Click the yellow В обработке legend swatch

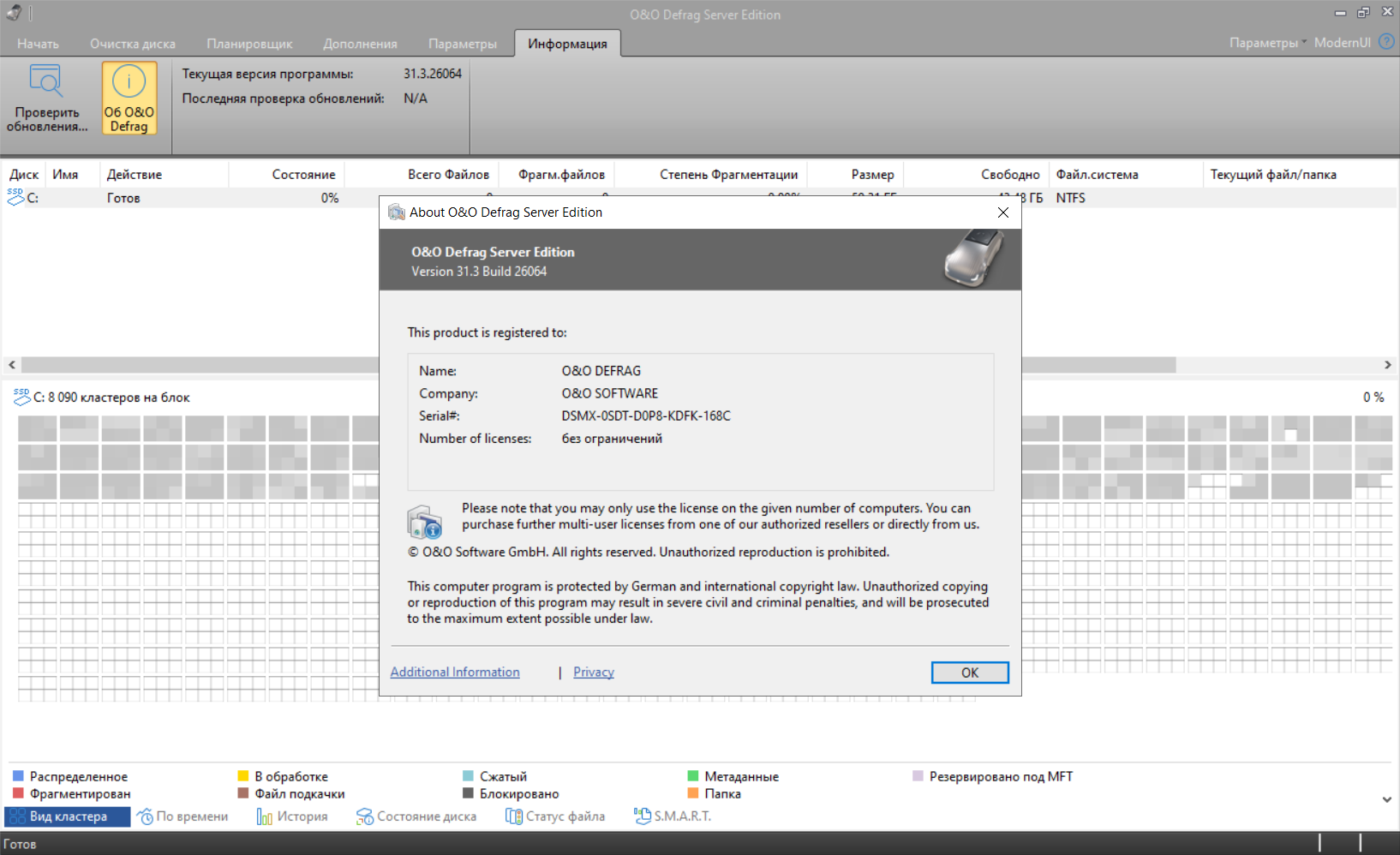(x=243, y=776)
